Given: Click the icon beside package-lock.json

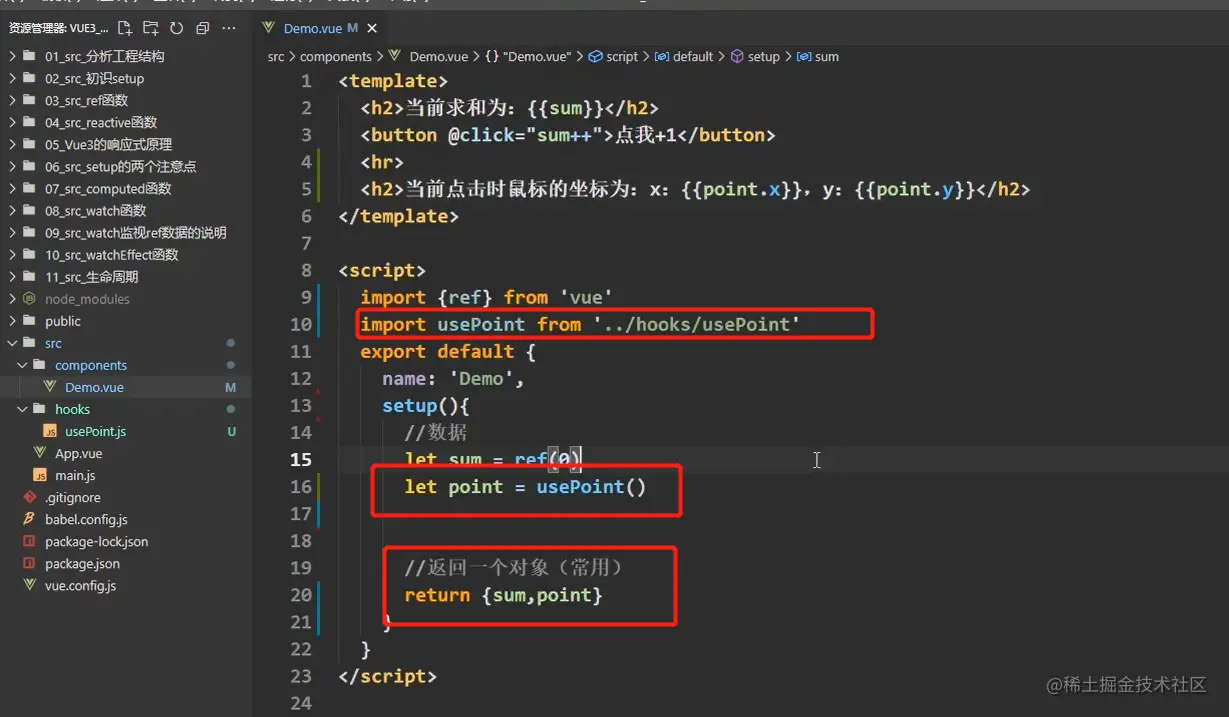Looking at the screenshot, I should [30, 541].
